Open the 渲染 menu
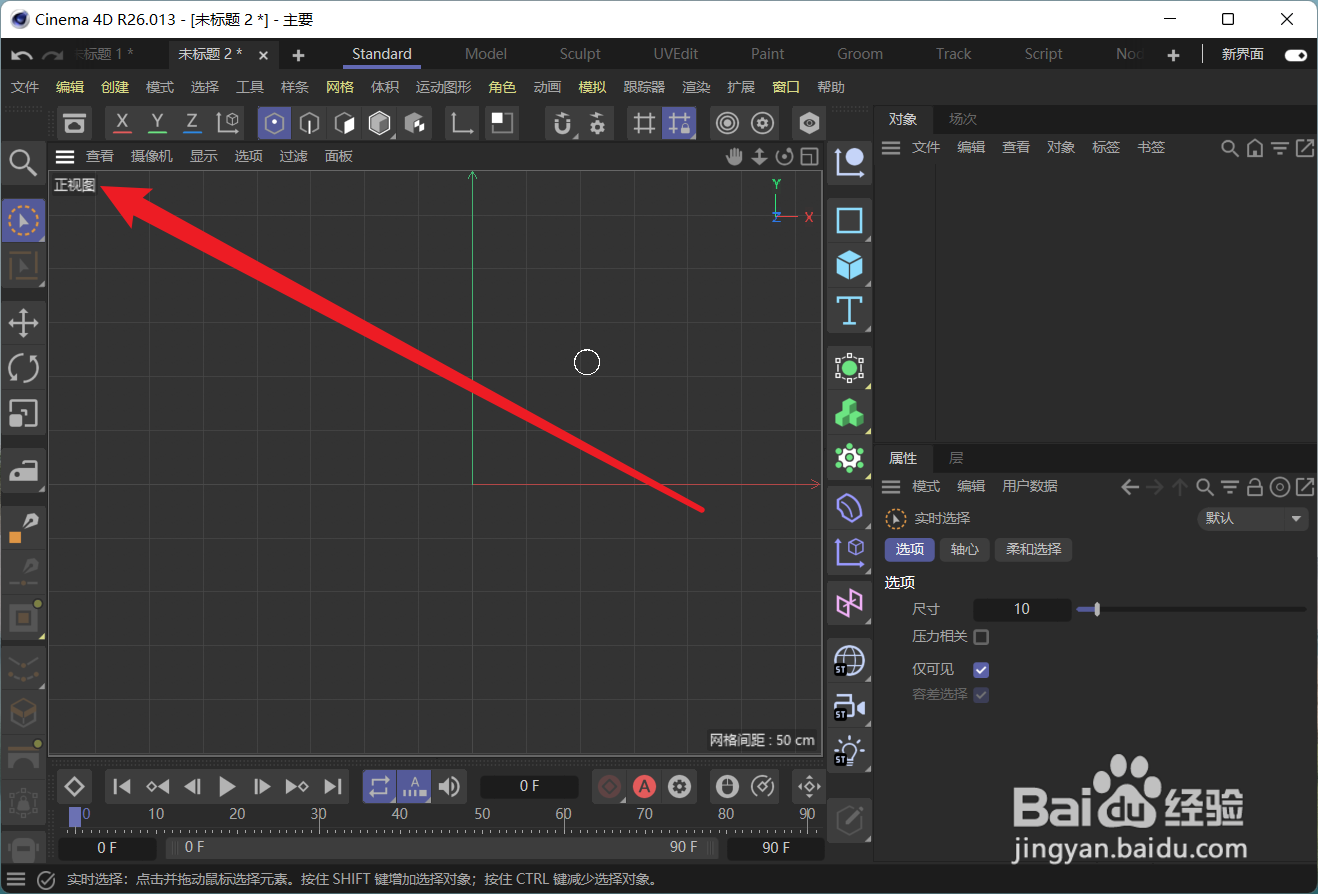 point(695,87)
